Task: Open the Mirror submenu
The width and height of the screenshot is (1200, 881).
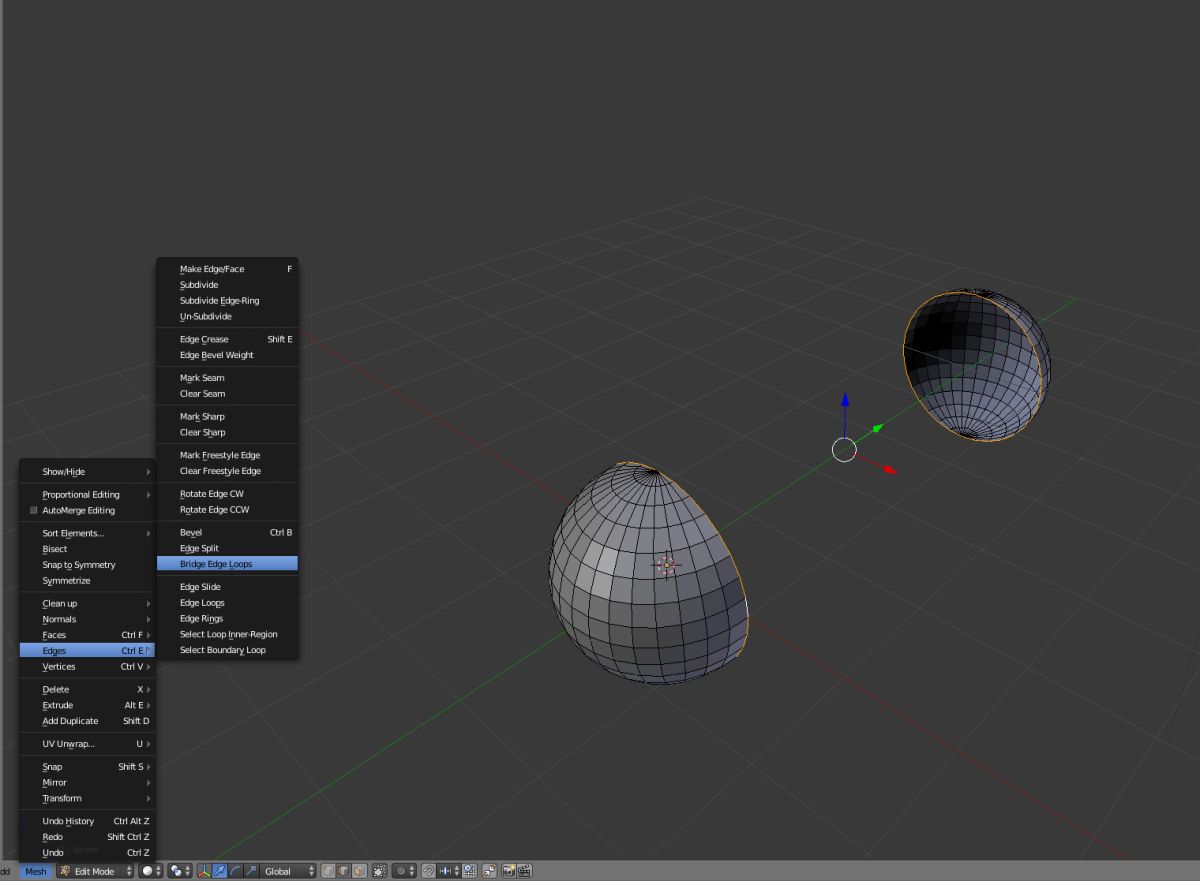Action: pyautogui.click(x=87, y=783)
